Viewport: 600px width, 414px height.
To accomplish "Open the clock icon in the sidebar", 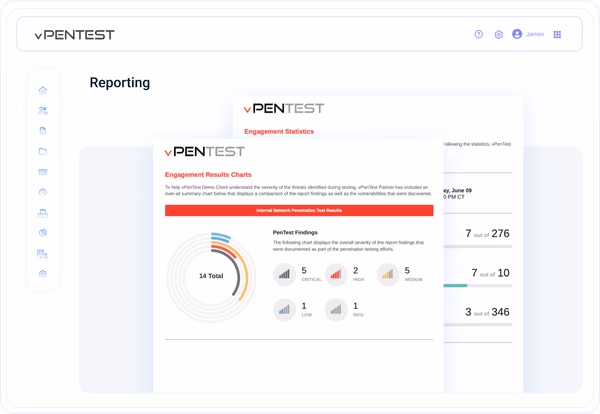I will point(43,192).
